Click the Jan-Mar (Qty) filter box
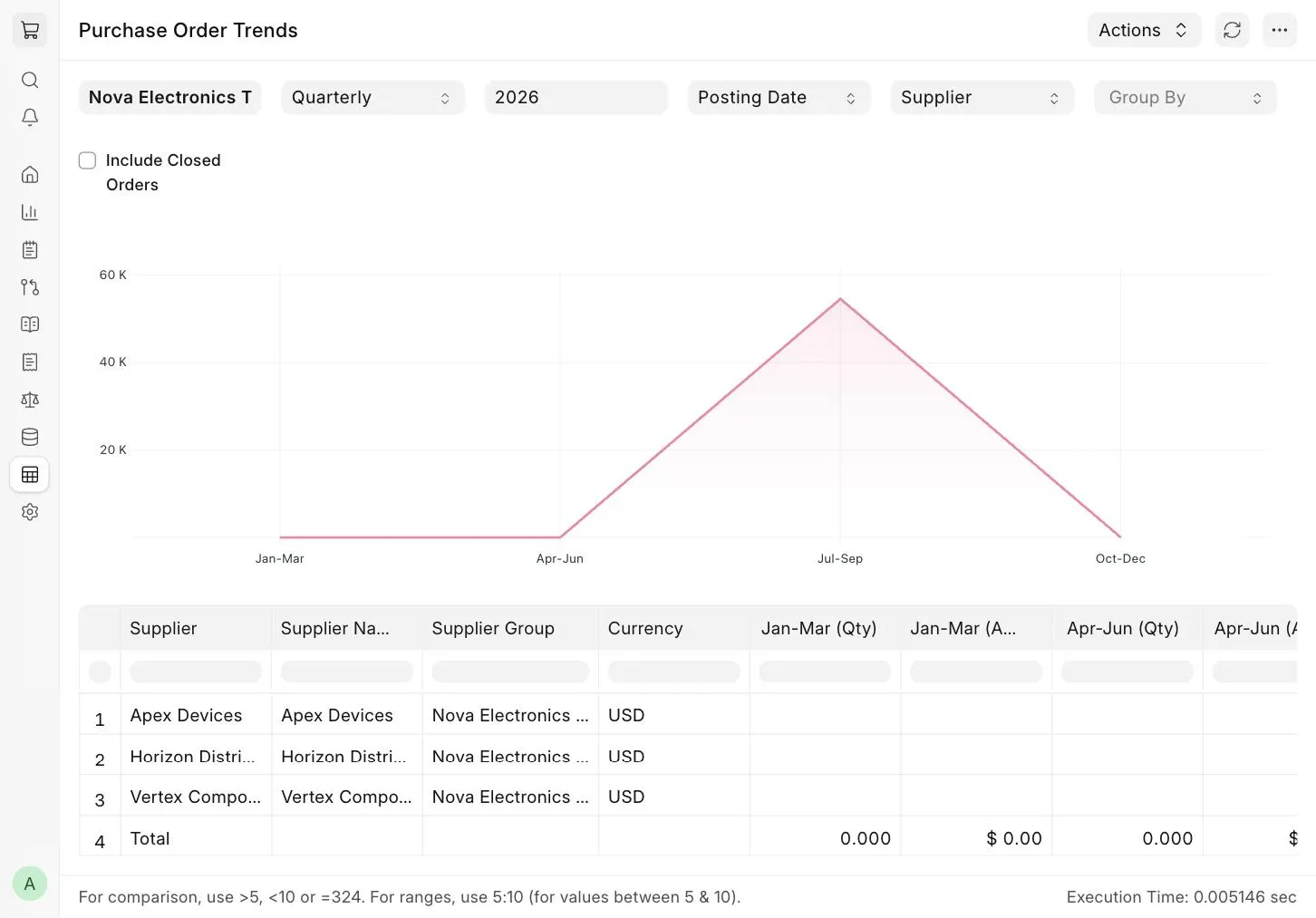 [x=825, y=672]
